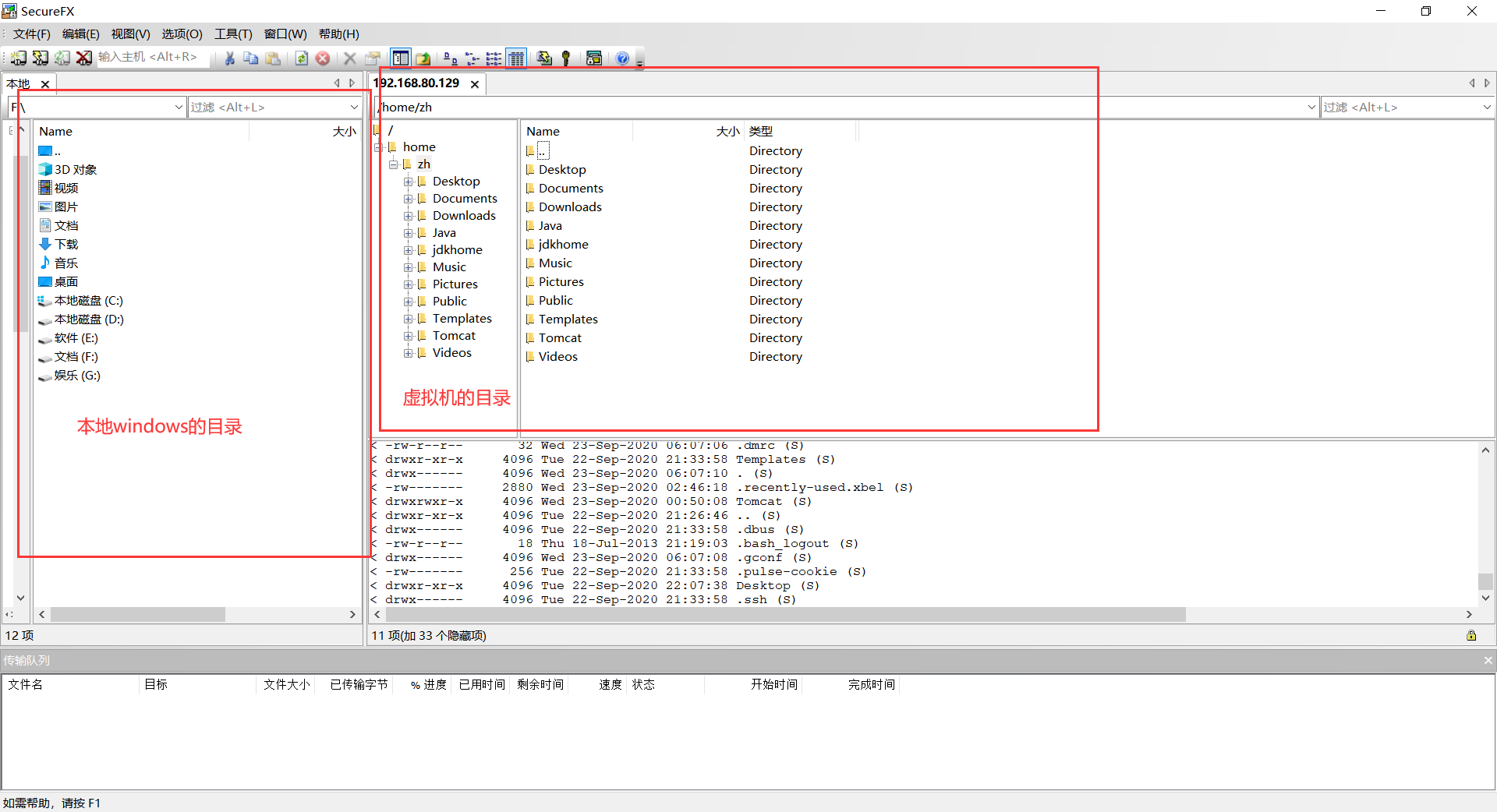Sort remote files by 类型 column

pos(801,132)
